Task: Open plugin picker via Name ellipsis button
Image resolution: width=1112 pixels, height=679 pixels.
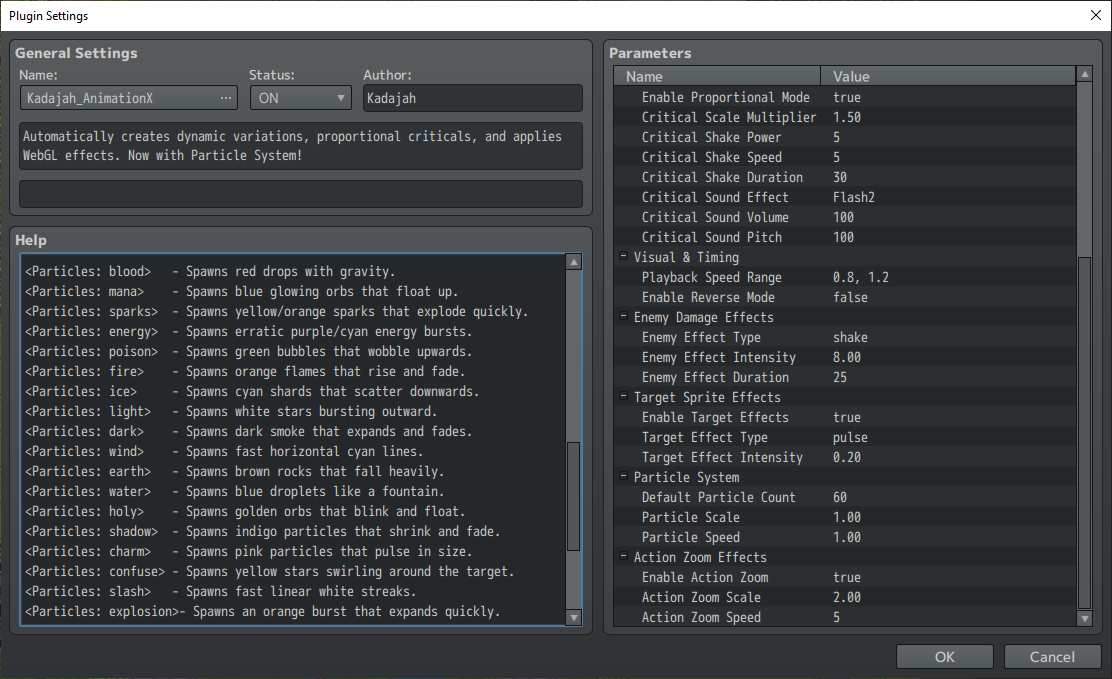Action: (226, 98)
